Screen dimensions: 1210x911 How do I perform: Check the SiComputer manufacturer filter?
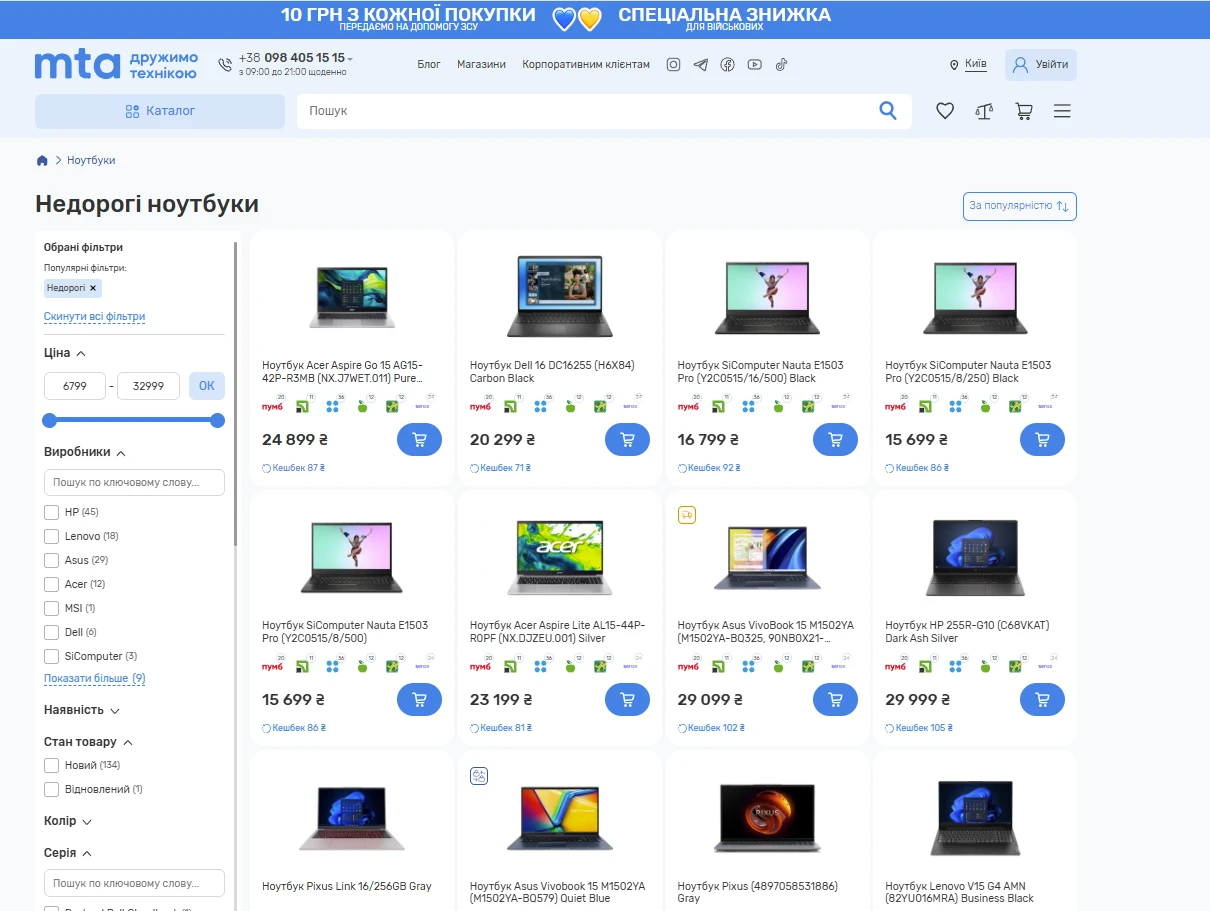click(51, 656)
